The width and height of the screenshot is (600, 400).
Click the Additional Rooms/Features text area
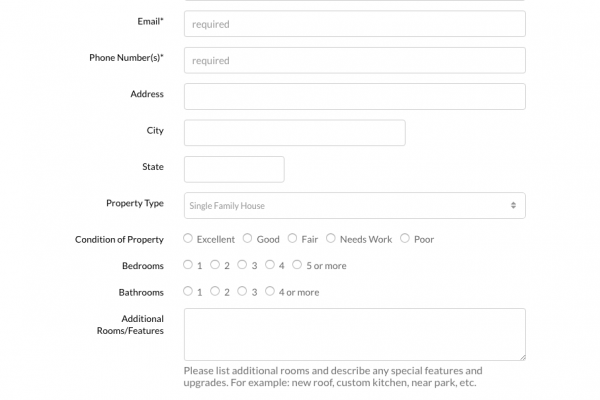pyautogui.click(x=355, y=333)
